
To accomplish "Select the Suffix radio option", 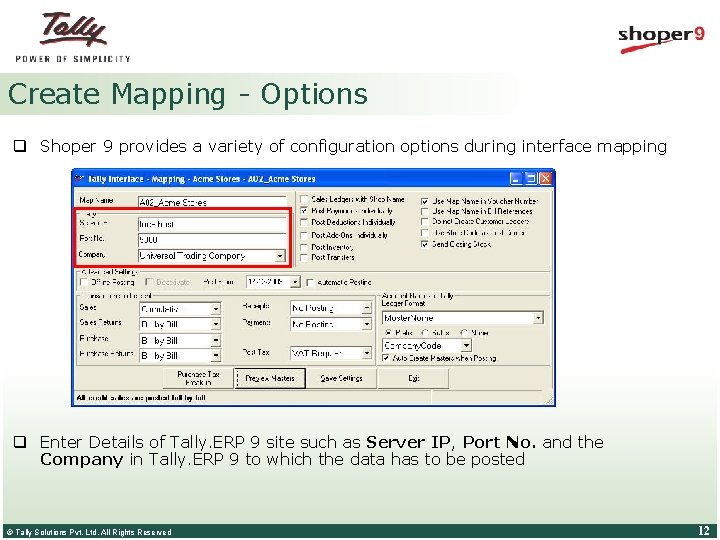I will [425, 332].
